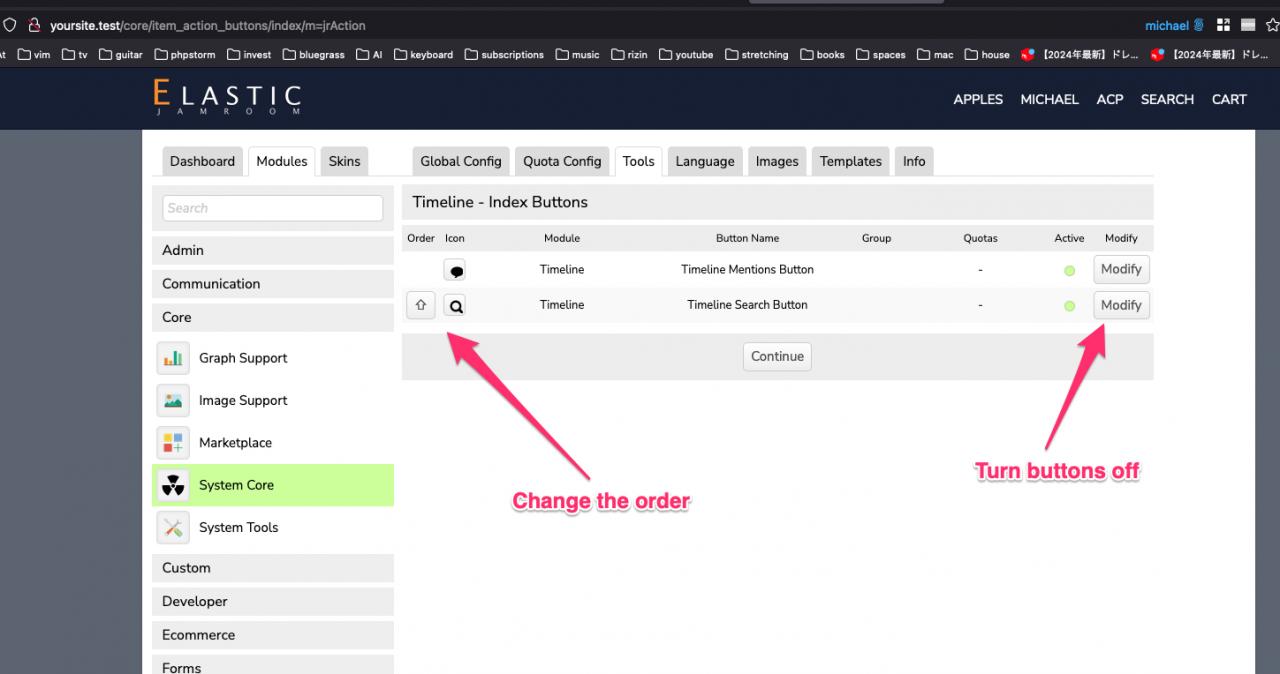The height and width of the screenshot is (674, 1280).
Task: Switch to the Modules tab
Action: (282, 161)
